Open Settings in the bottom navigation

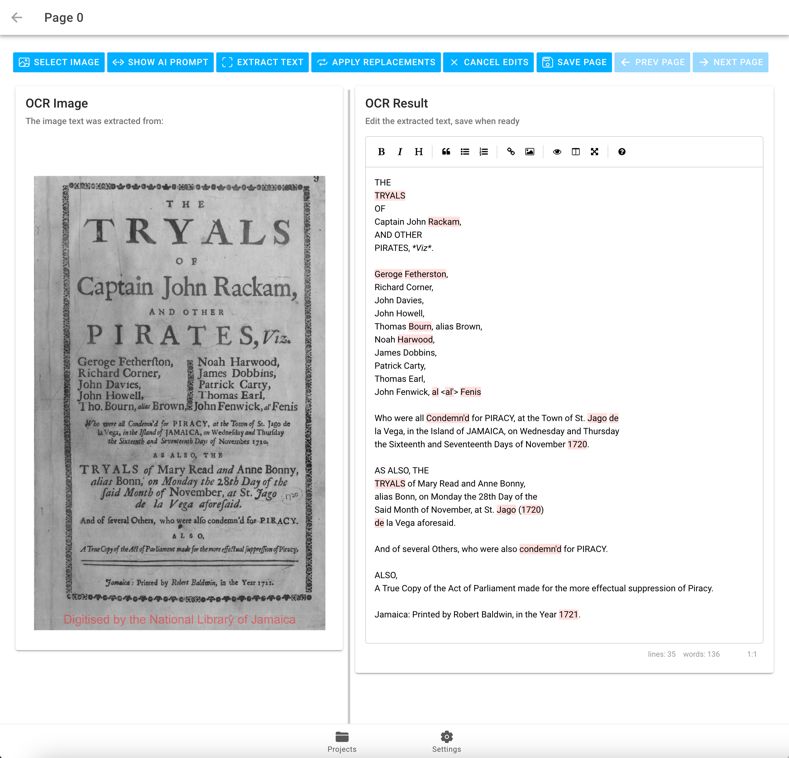[446, 742]
